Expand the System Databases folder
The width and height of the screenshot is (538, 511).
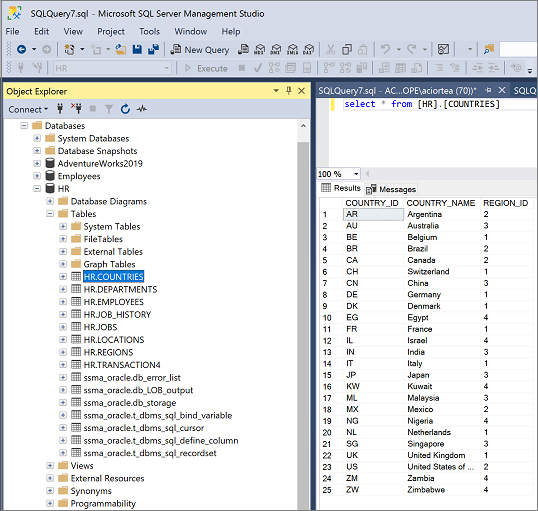click(37, 138)
